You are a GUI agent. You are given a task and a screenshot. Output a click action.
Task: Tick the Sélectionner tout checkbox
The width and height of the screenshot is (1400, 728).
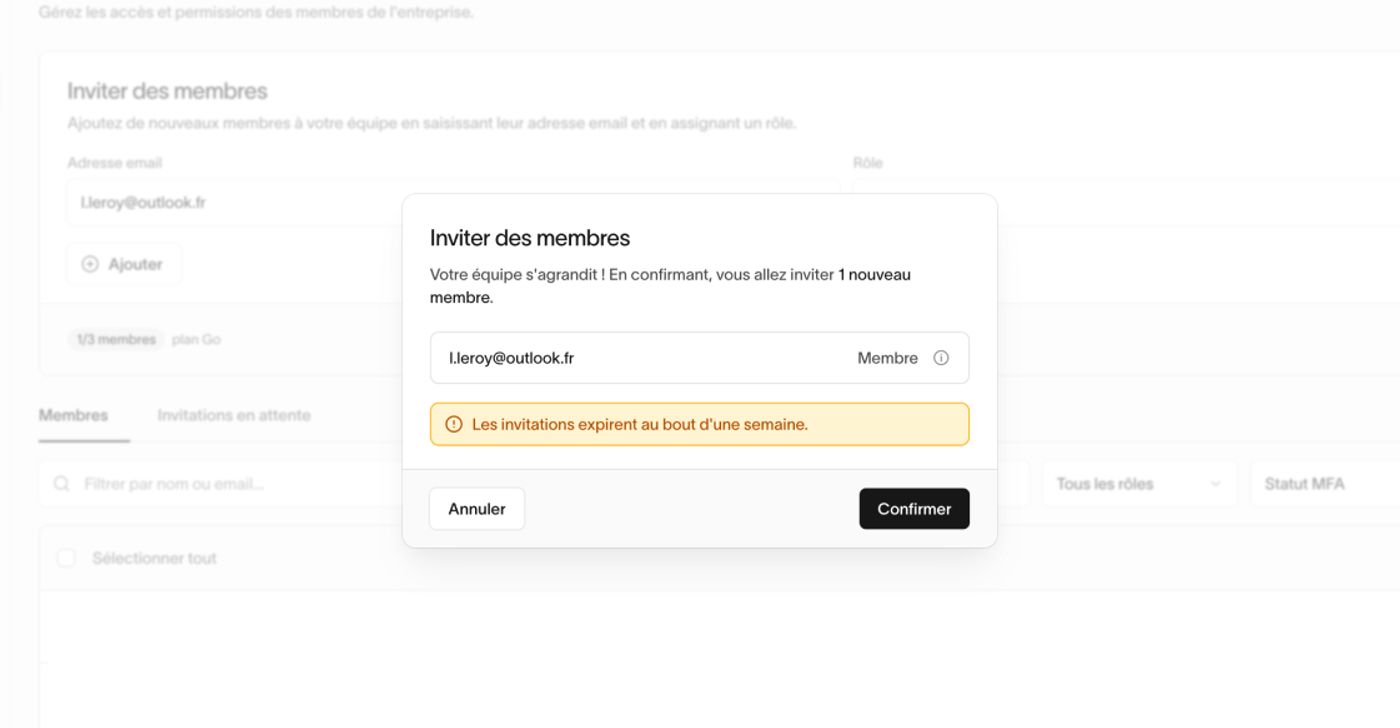66,558
